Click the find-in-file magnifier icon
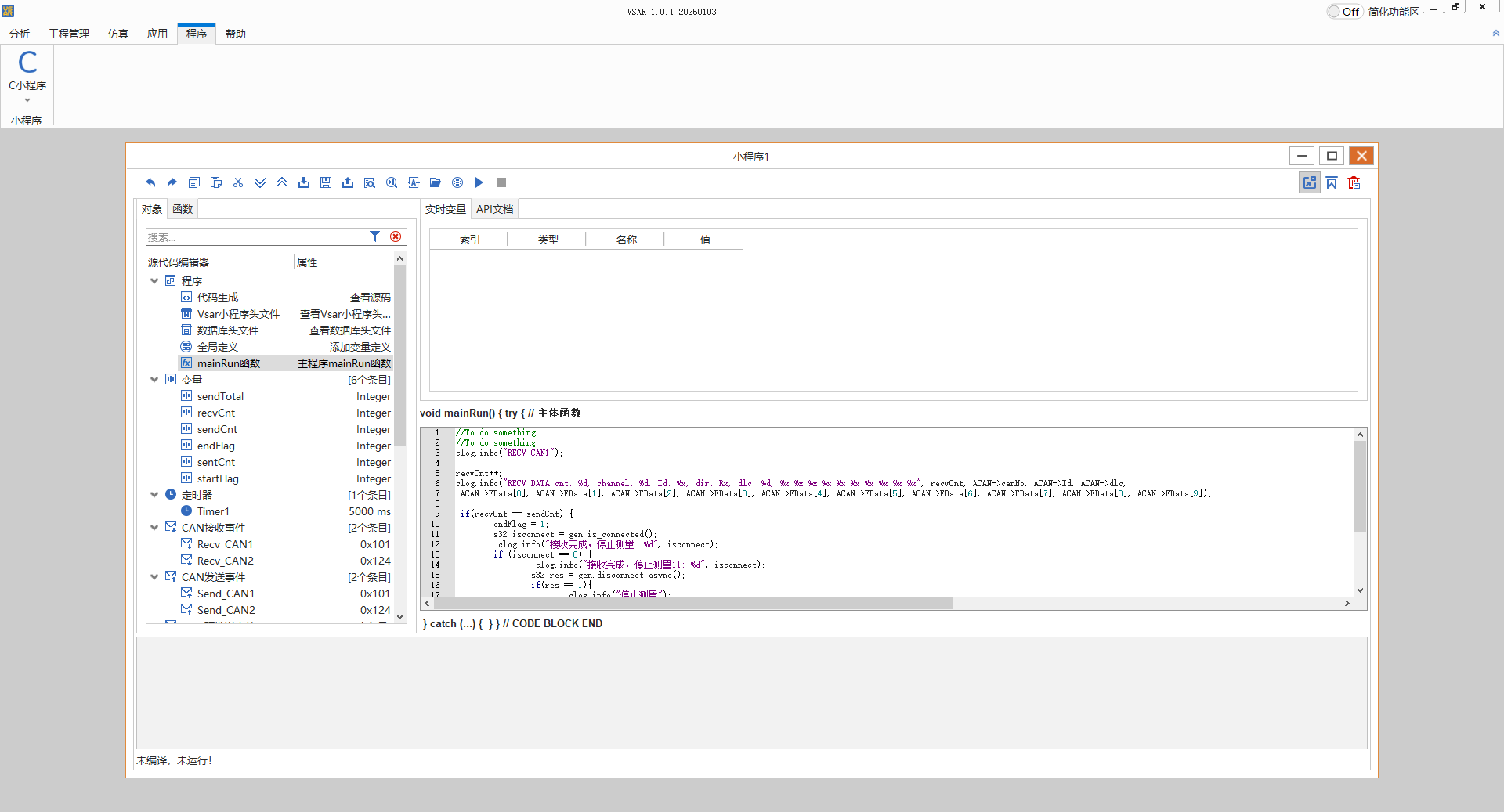The height and width of the screenshot is (812, 1504). coord(370,182)
